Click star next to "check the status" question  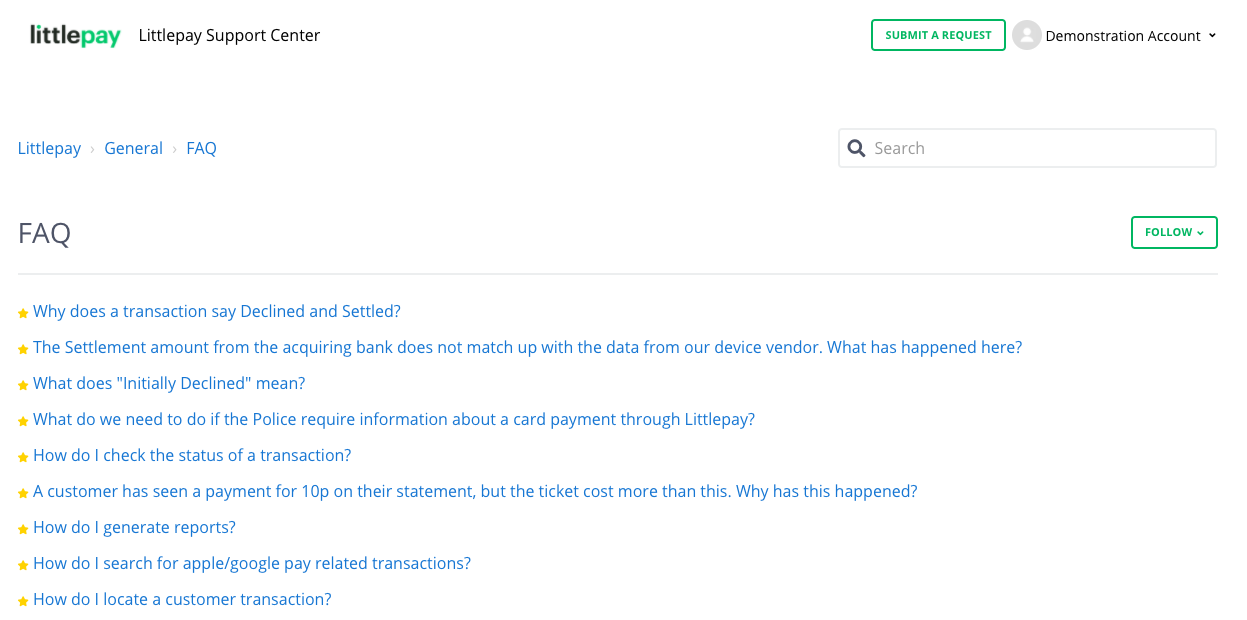(23, 457)
